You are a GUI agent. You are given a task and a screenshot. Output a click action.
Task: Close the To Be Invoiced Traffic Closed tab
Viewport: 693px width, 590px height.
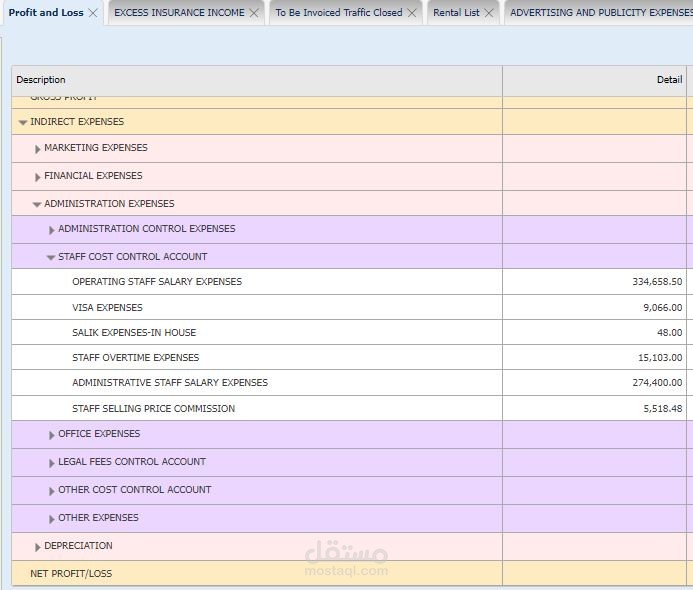[412, 13]
